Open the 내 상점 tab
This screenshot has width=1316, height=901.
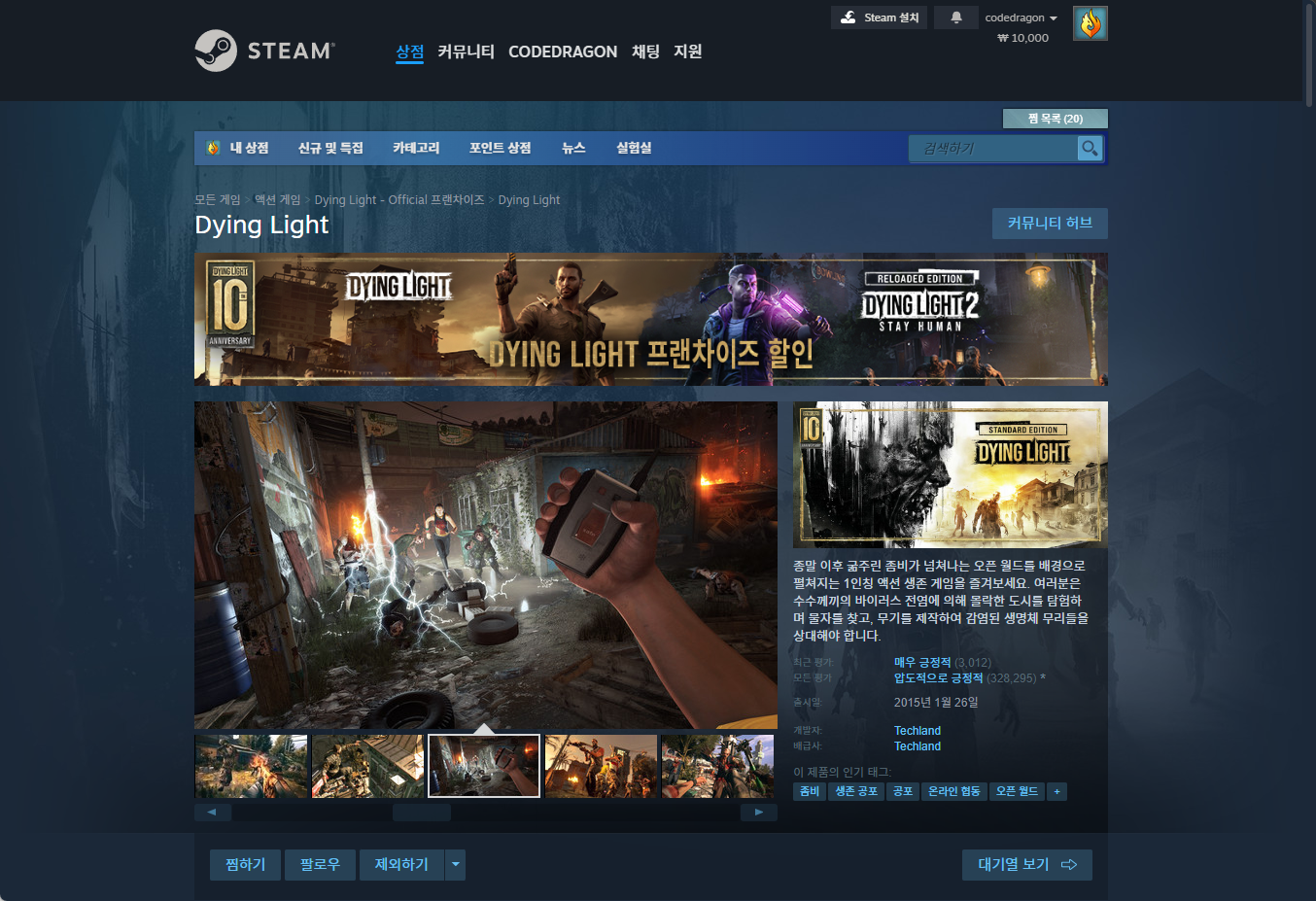(x=249, y=148)
